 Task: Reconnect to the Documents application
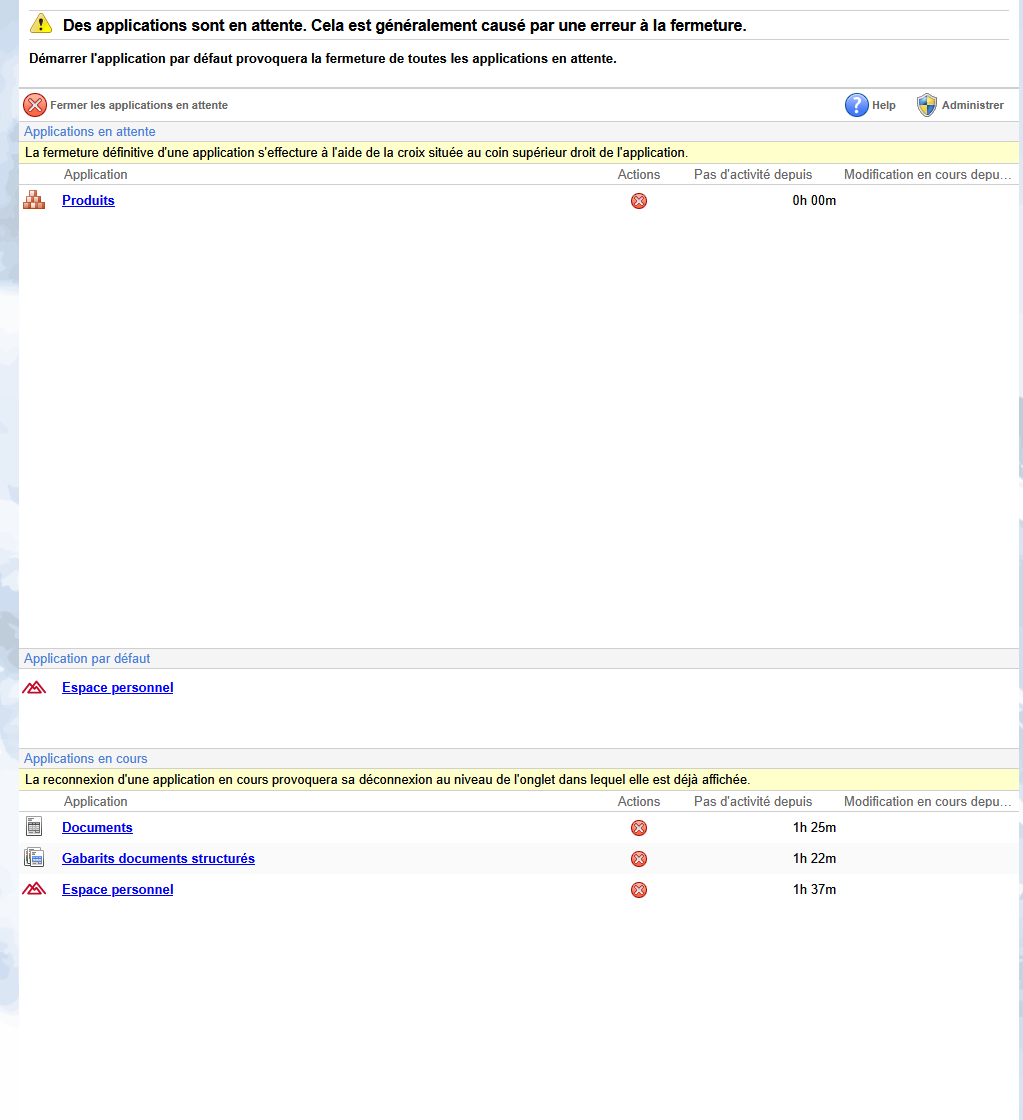click(97, 828)
